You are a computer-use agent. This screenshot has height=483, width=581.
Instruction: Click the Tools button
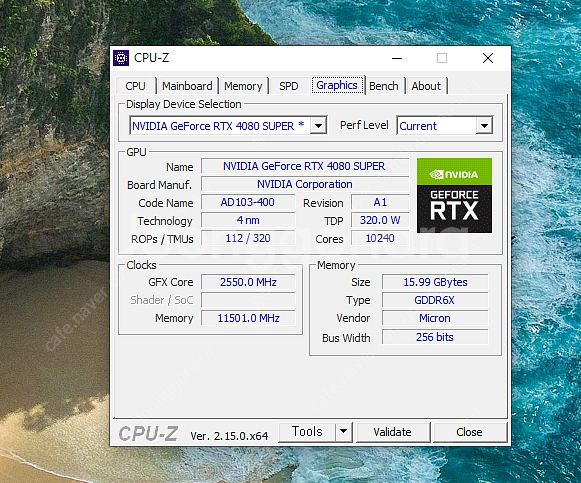click(x=307, y=432)
